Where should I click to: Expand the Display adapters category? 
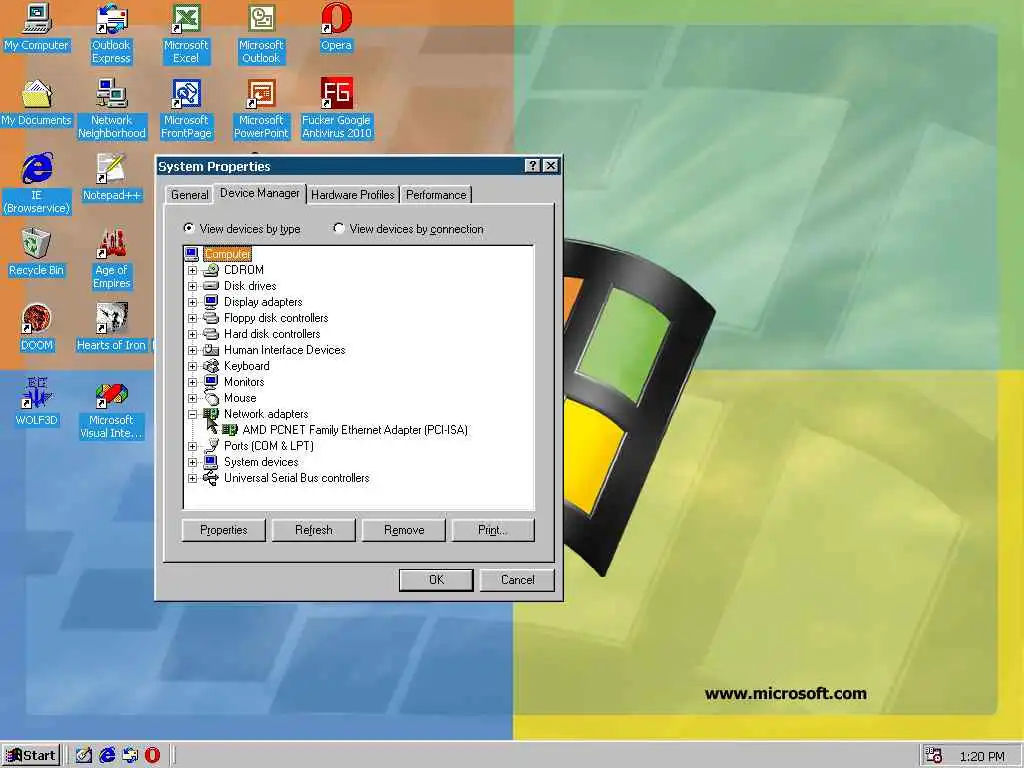192,302
